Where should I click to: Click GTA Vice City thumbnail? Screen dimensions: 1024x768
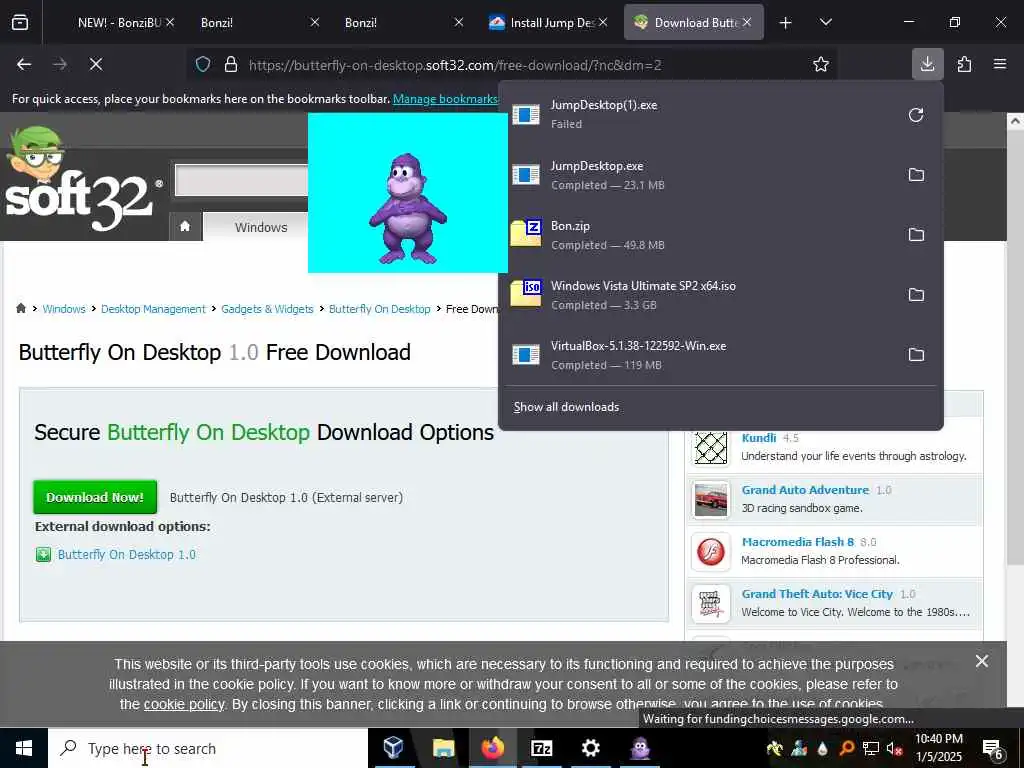(711, 603)
